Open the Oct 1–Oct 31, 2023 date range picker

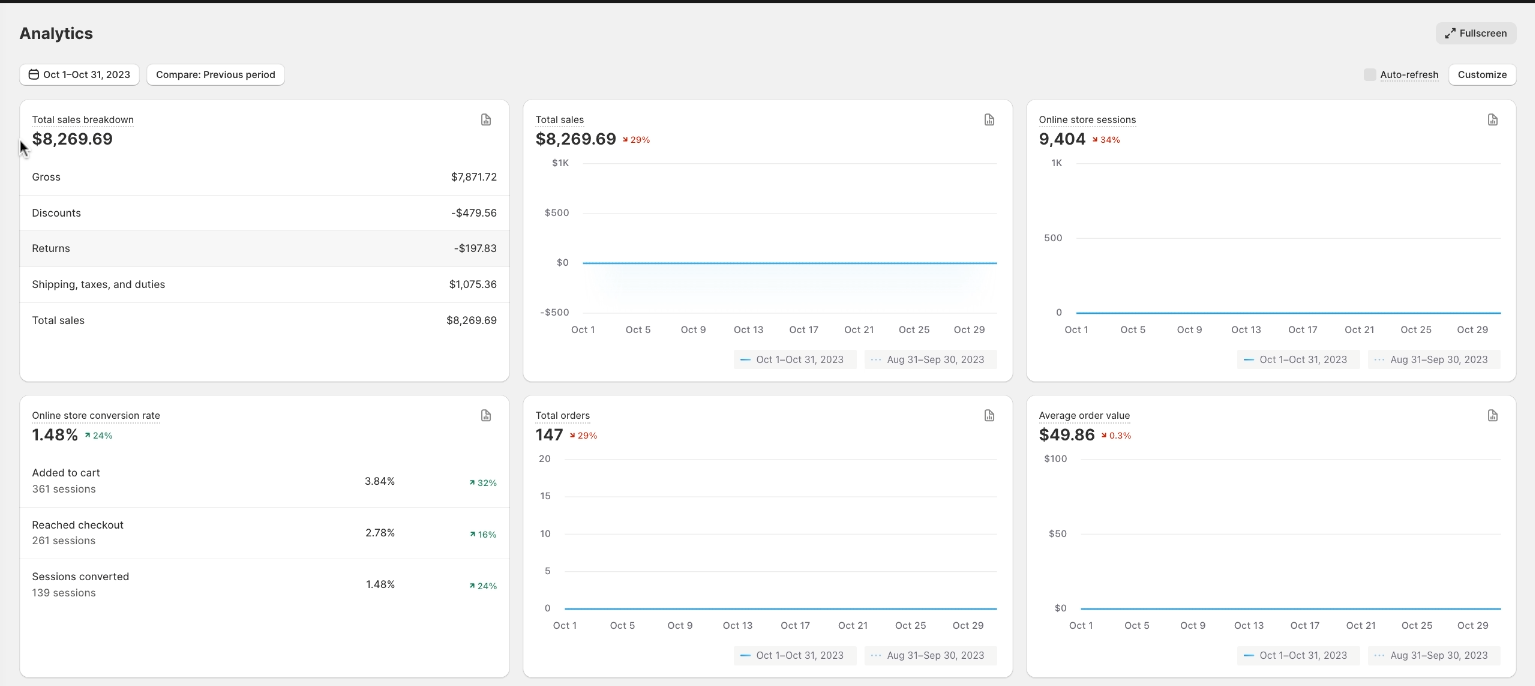pyautogui.click(x=79, y=74)
